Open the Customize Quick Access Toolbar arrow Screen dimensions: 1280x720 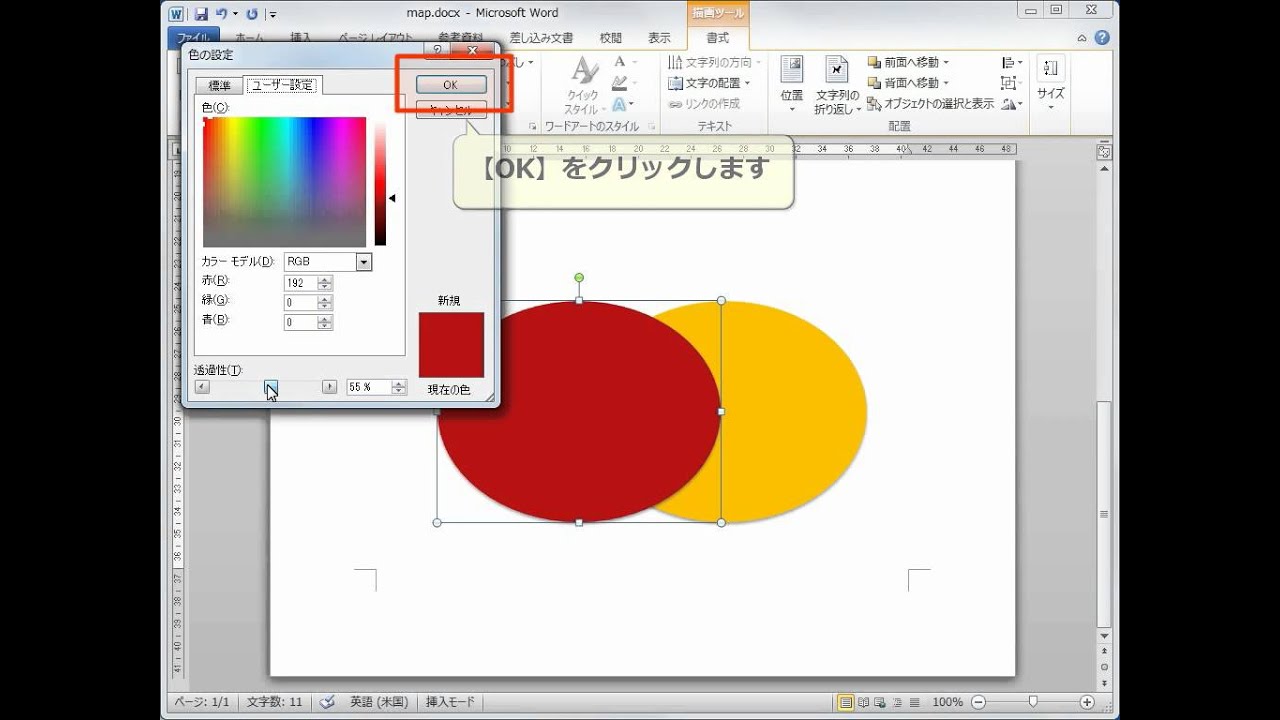pos(273,15)
